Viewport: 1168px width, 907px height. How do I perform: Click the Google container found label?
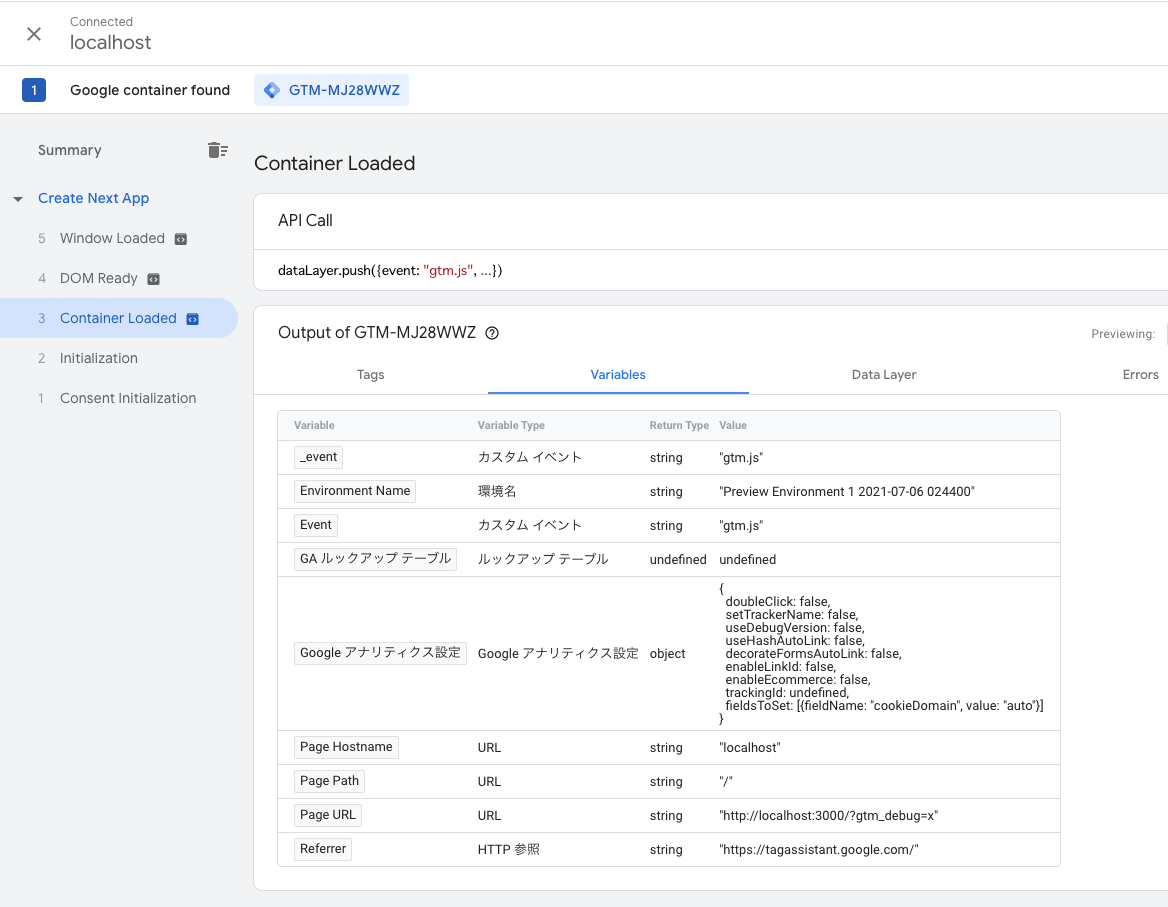coord(150,90)
